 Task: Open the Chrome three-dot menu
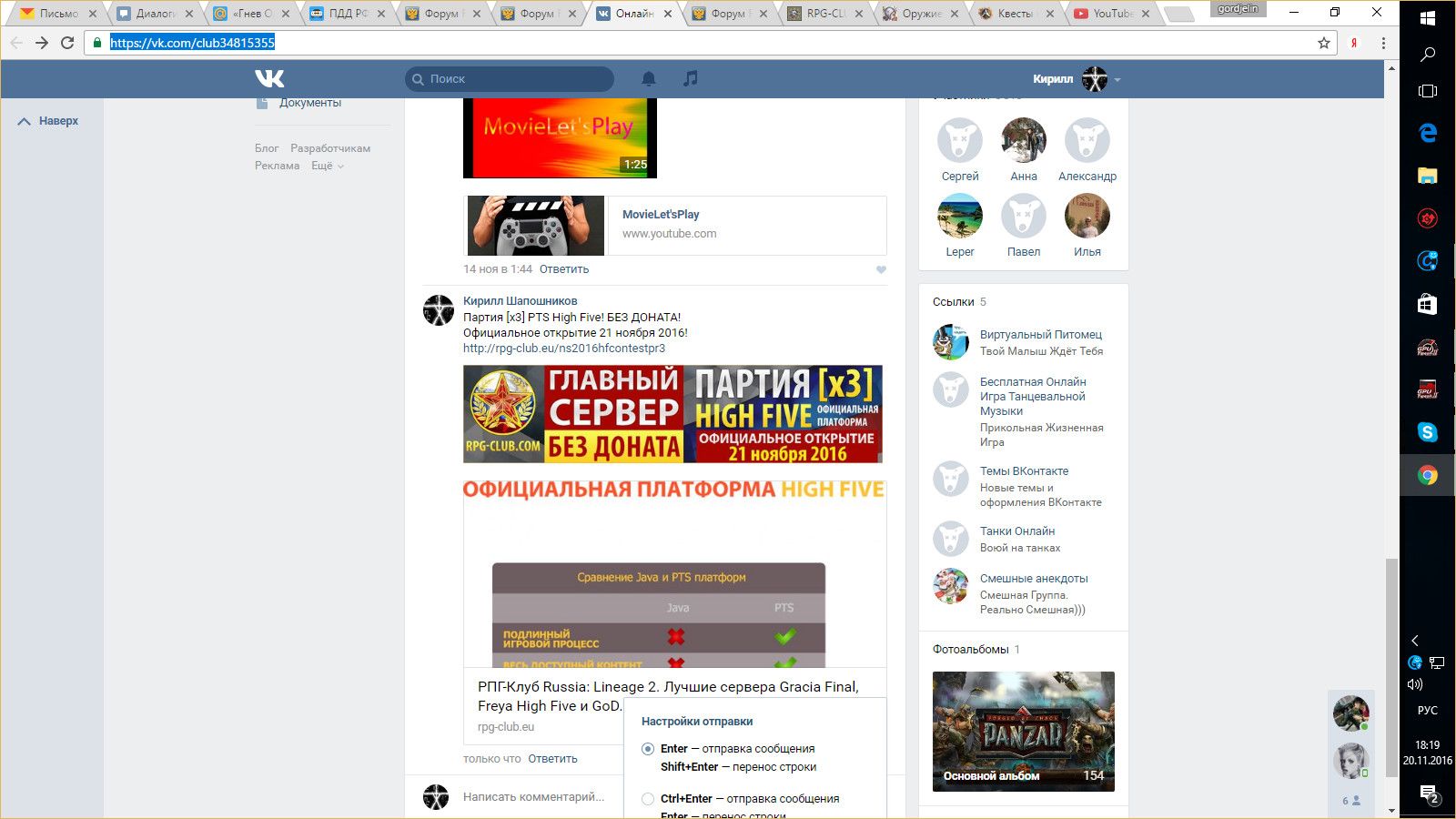1383,43
